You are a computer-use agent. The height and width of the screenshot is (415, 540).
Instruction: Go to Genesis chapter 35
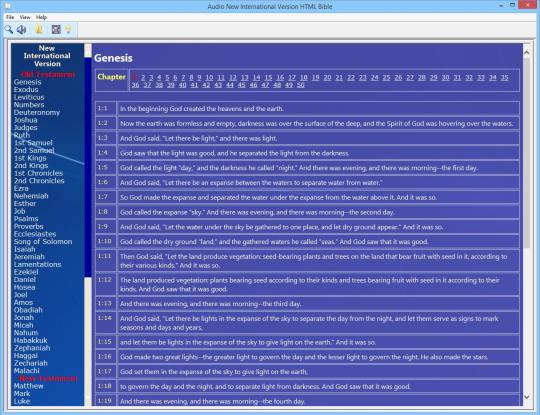[505, 77]
